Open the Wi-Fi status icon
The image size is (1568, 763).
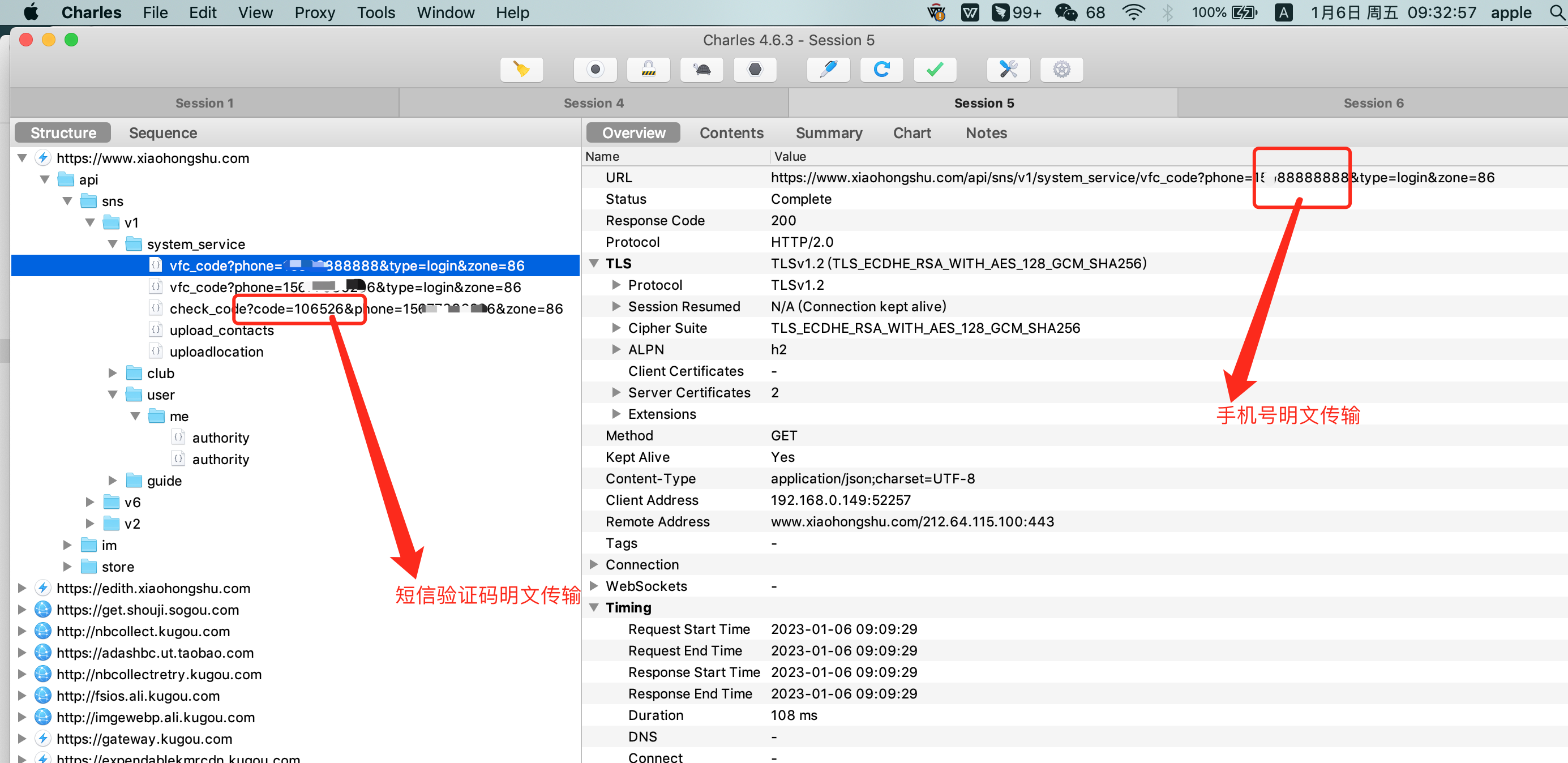[1133, 12]
